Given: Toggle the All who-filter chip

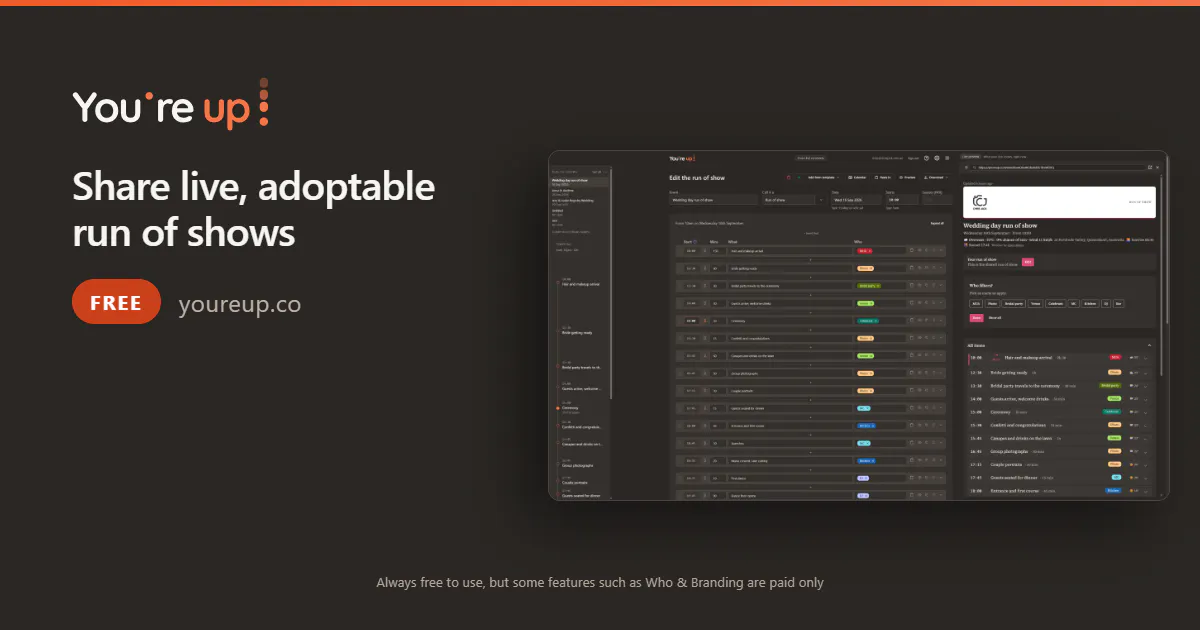Looking at the screenshot, I should coord(976,303).
